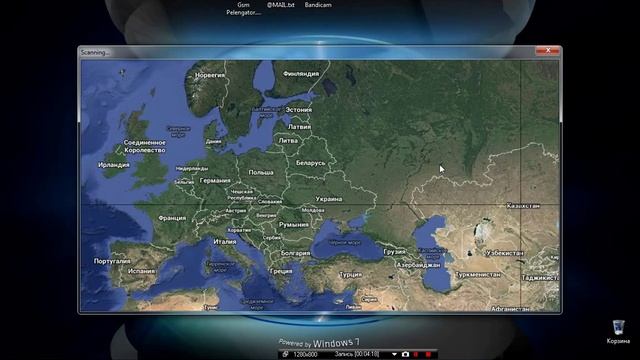Viewport: 640px width, 360px height.
Task: Click the Соединенное Королевство label on the map
Action: coord(144,147)
